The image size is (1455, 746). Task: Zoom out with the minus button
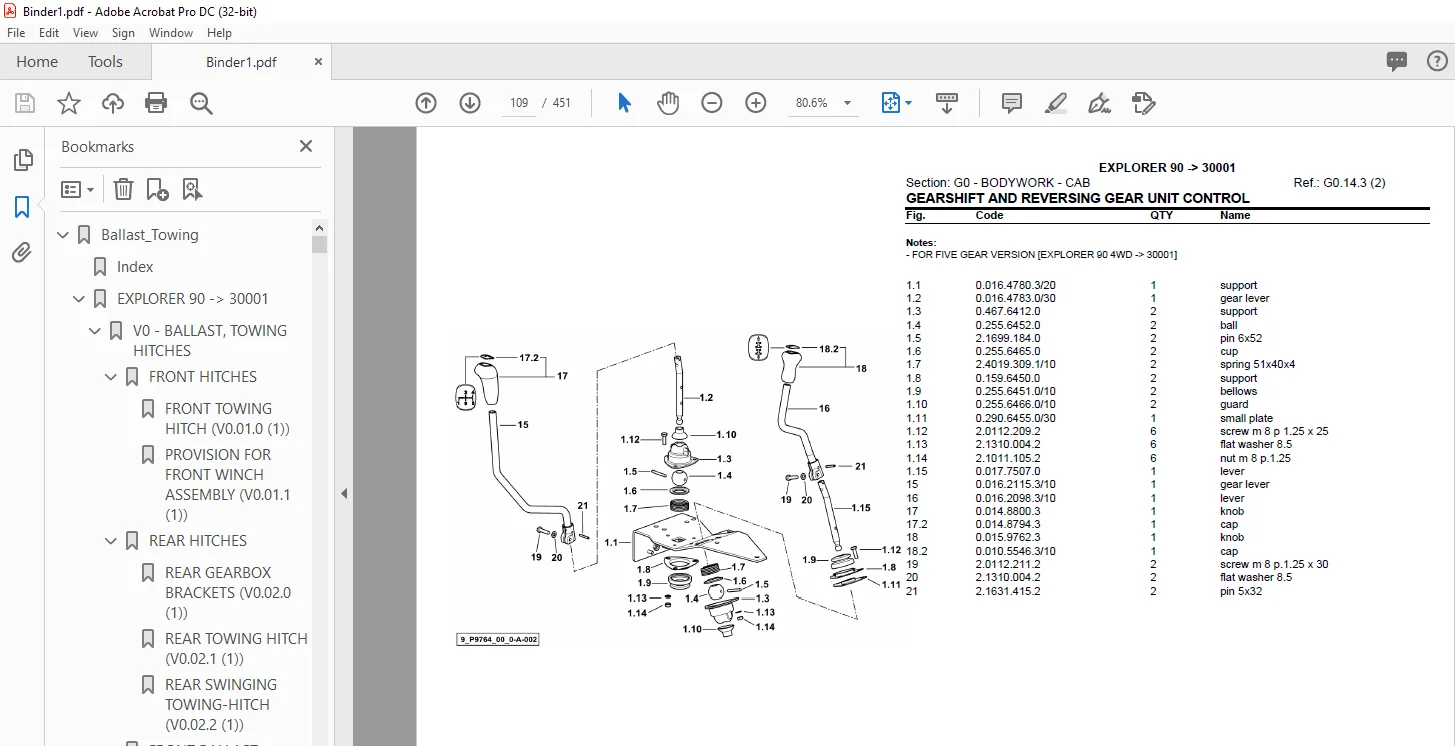pyautogui.click(x=712, y=103)
